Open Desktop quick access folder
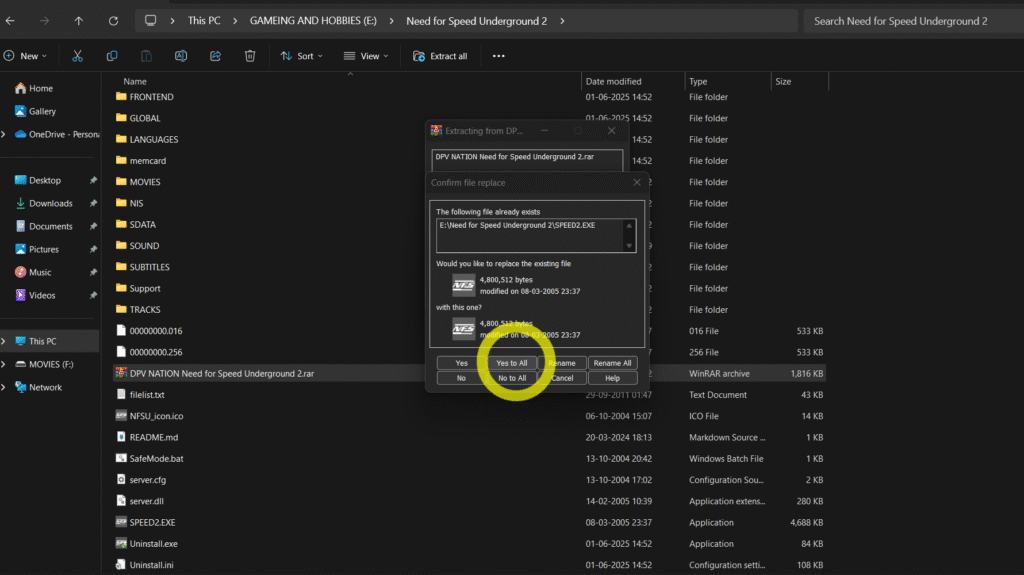 click(x=38, y=180)
